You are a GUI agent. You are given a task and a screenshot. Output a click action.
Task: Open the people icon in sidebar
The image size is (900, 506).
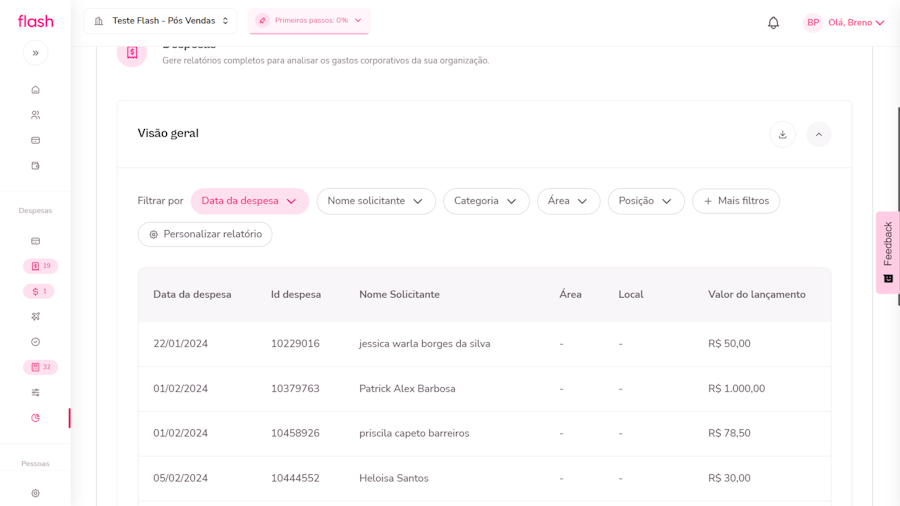[35, 115]
